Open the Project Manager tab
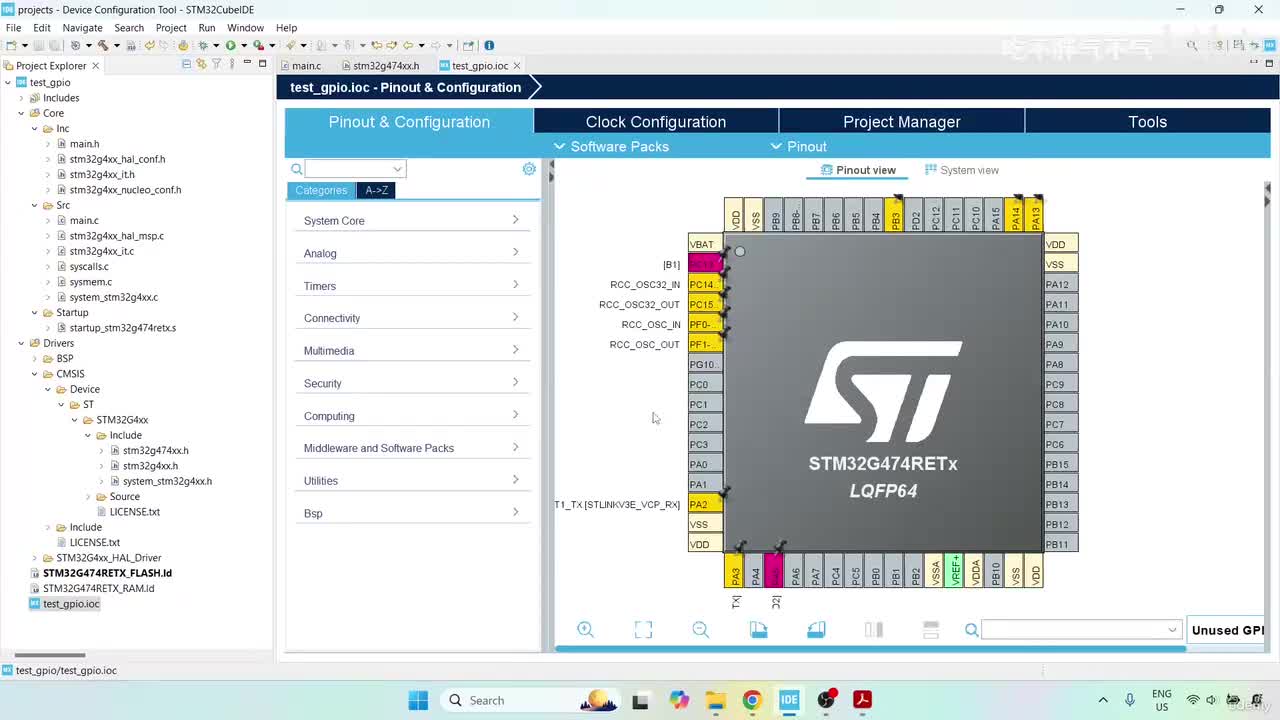 (x=902, y=122)
